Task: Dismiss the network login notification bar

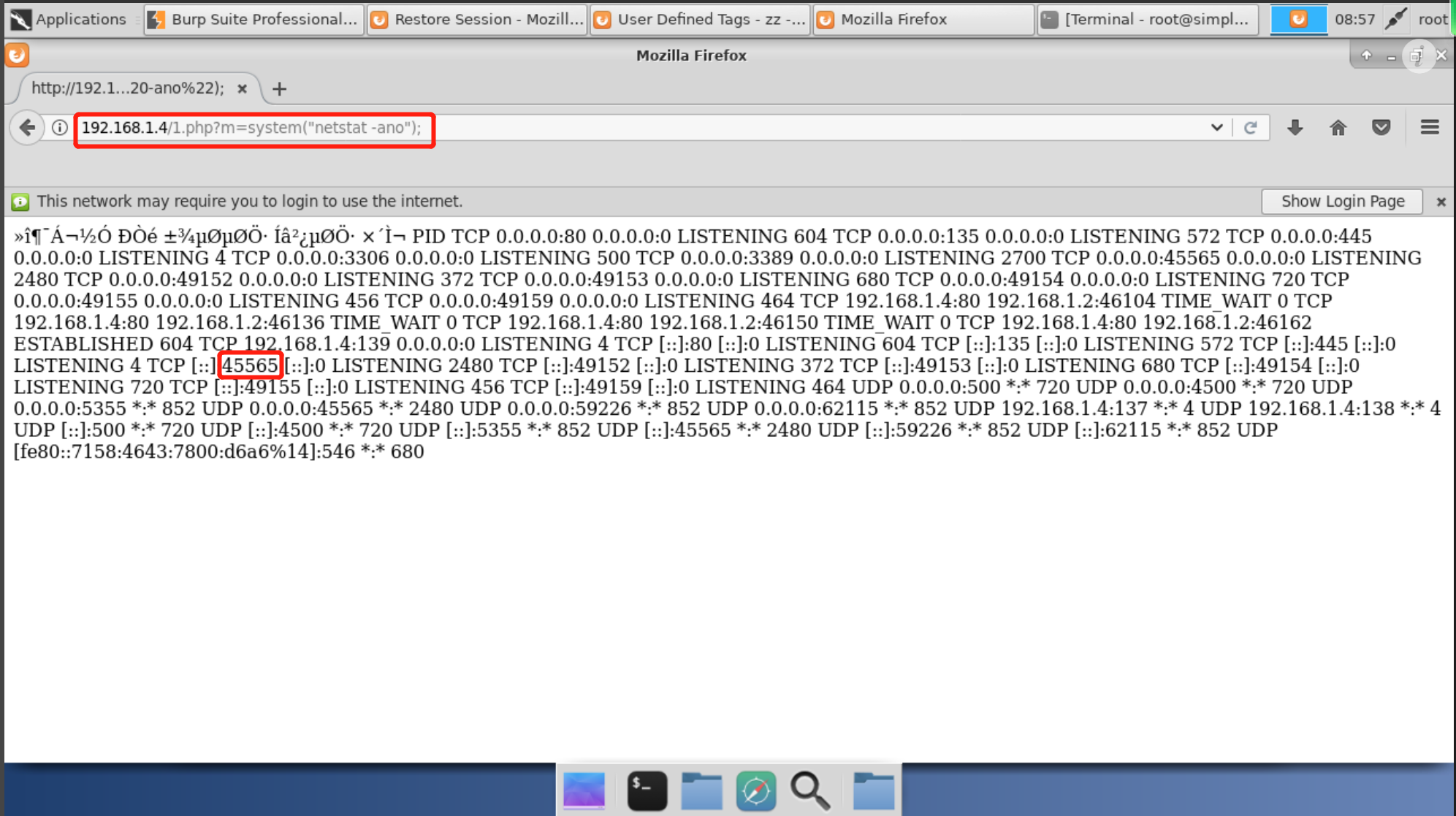Action: click(x=1441, y=202)
